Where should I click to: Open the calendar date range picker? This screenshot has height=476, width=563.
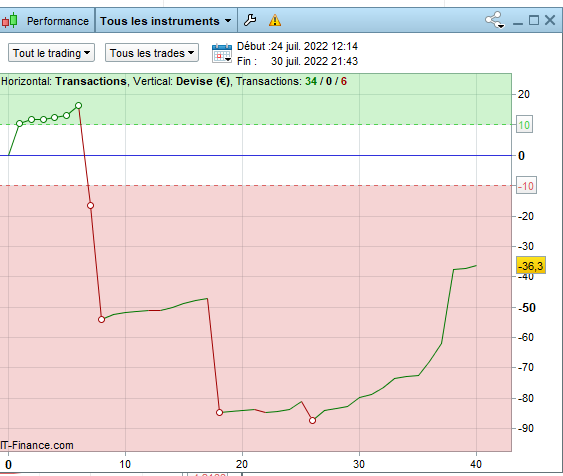[222, 53]
